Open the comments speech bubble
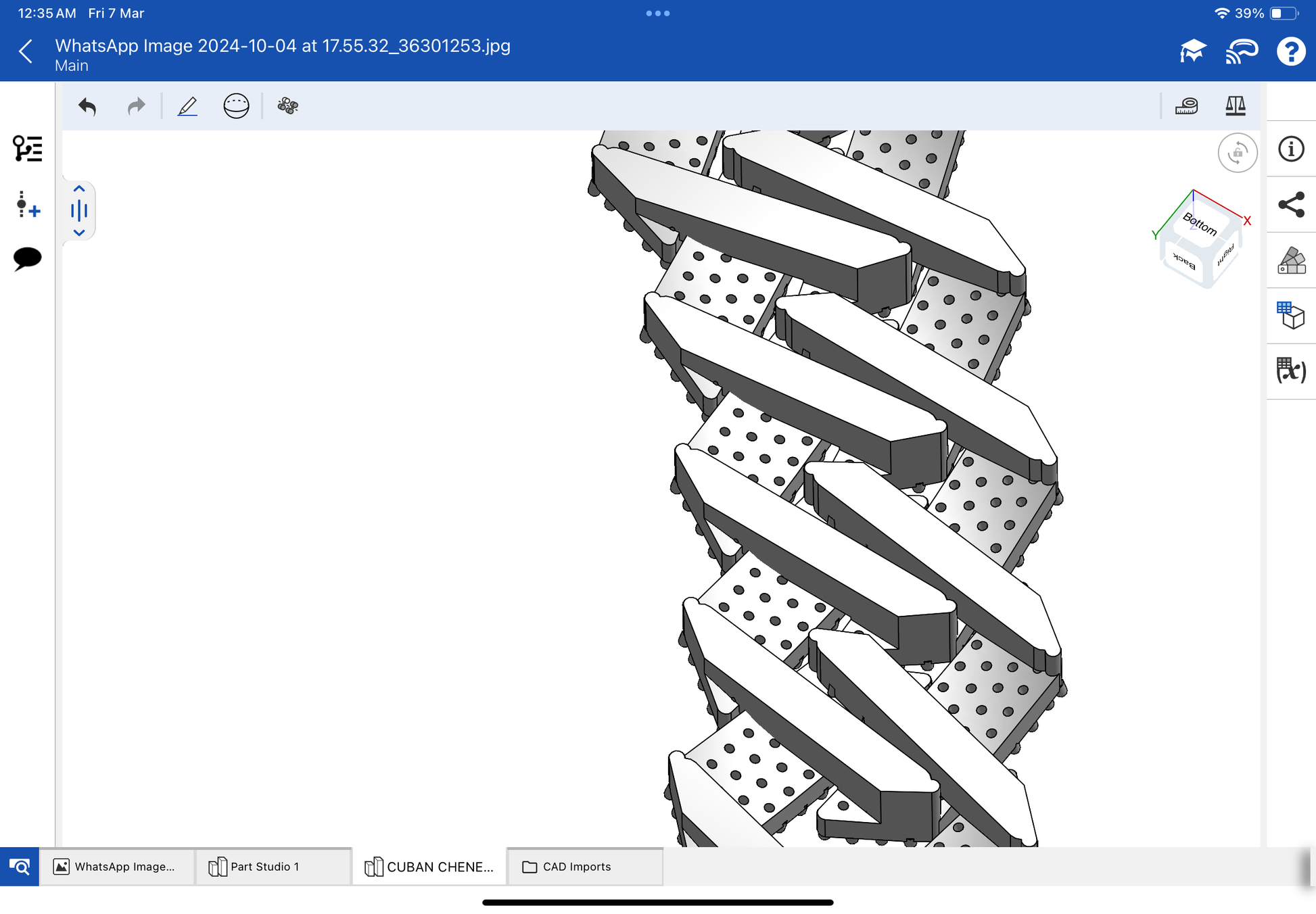 27,258
